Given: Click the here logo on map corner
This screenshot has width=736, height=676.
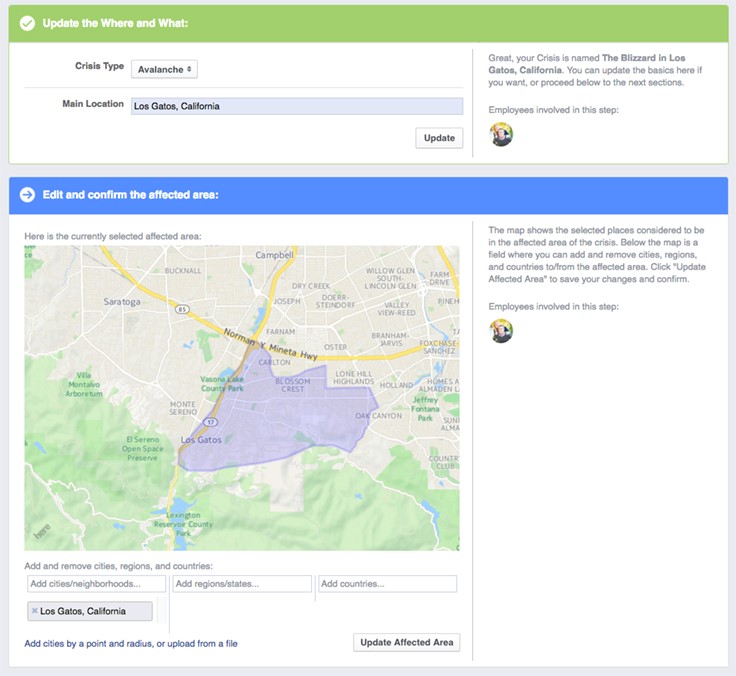Looking at the screenshot, I should pos(42,531).
